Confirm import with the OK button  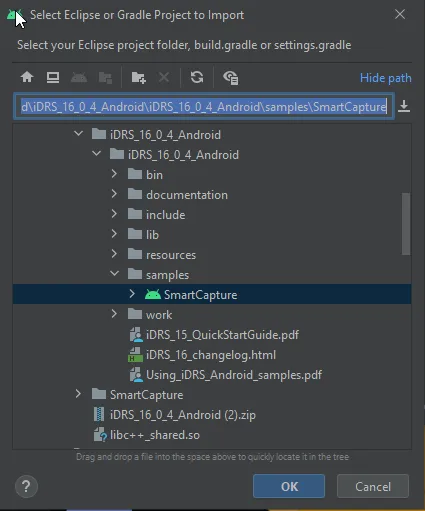pyautogui.click(x=289, y=486)
